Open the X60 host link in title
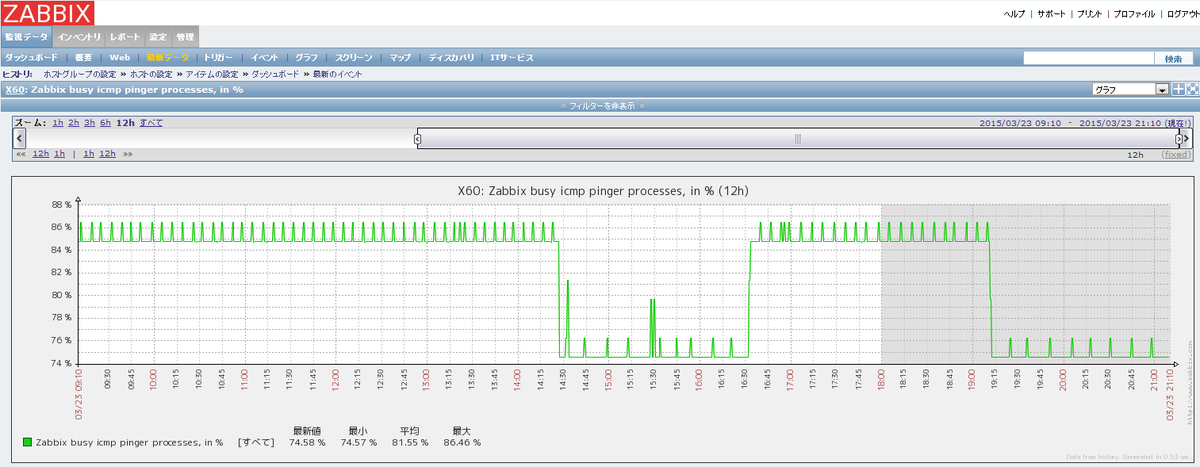 click(x=14, y=89)
